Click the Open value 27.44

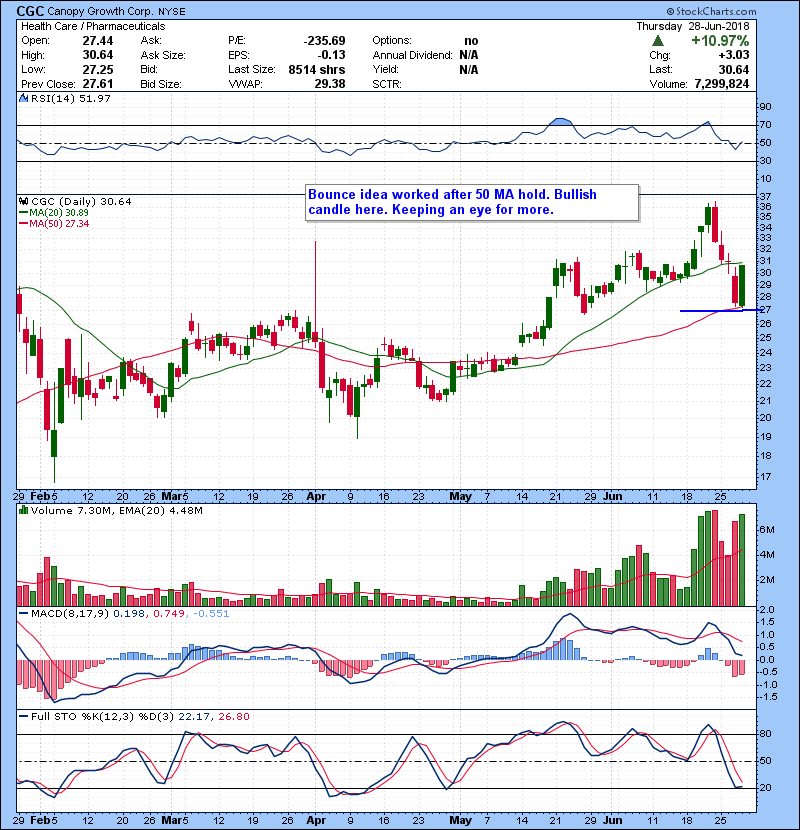pos(98,41)
